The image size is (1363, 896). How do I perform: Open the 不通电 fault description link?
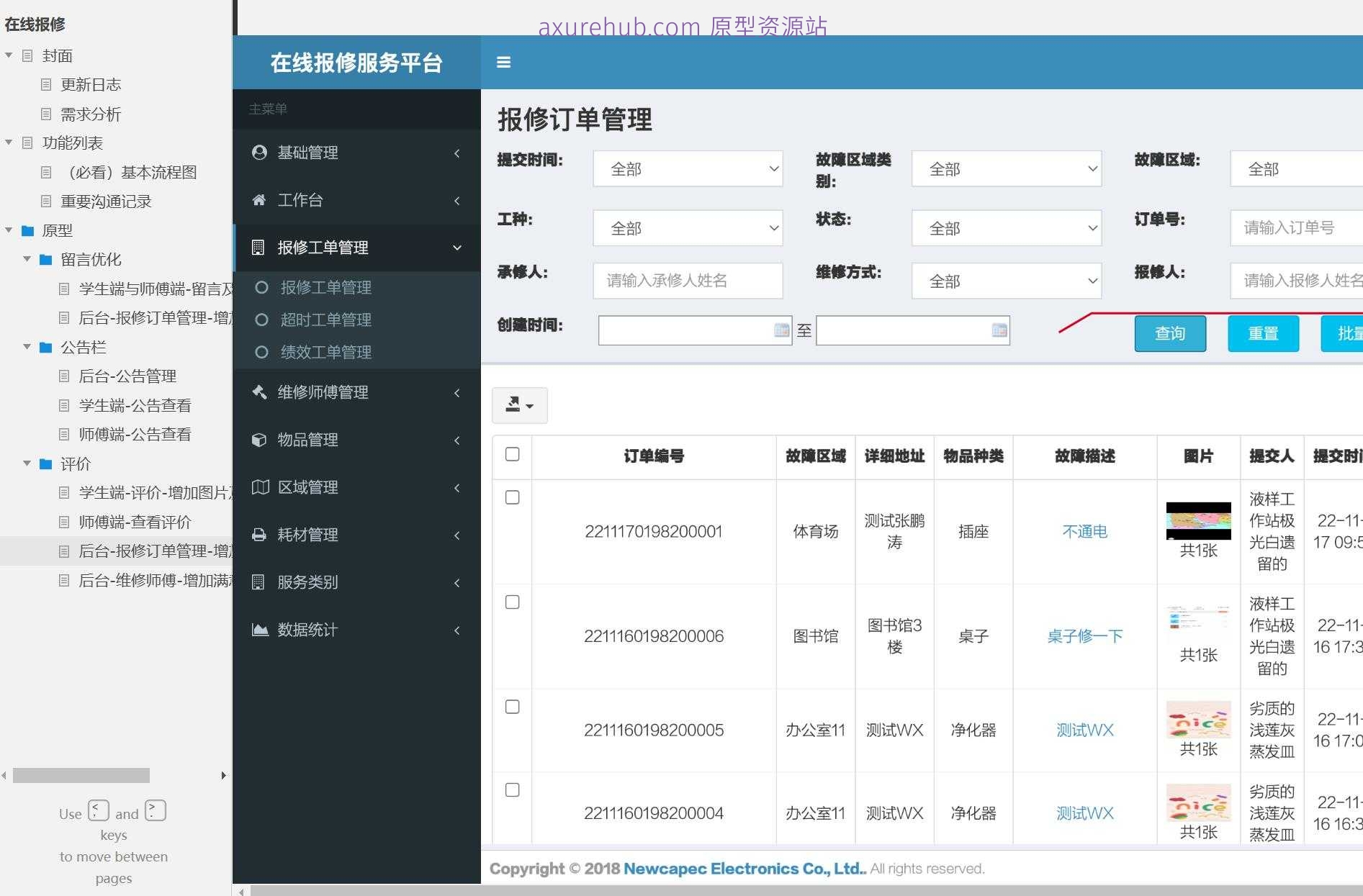click(x=1084, y=531)
